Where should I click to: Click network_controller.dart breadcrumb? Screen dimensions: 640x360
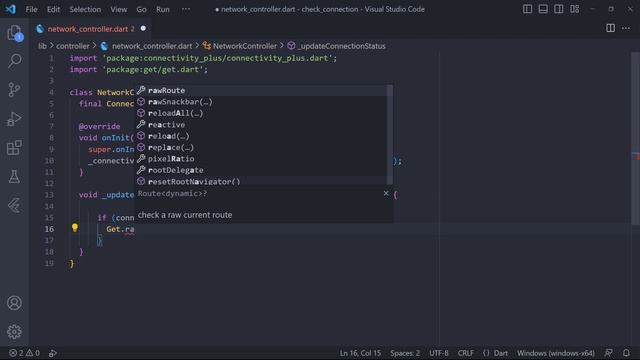coord(151,46)
